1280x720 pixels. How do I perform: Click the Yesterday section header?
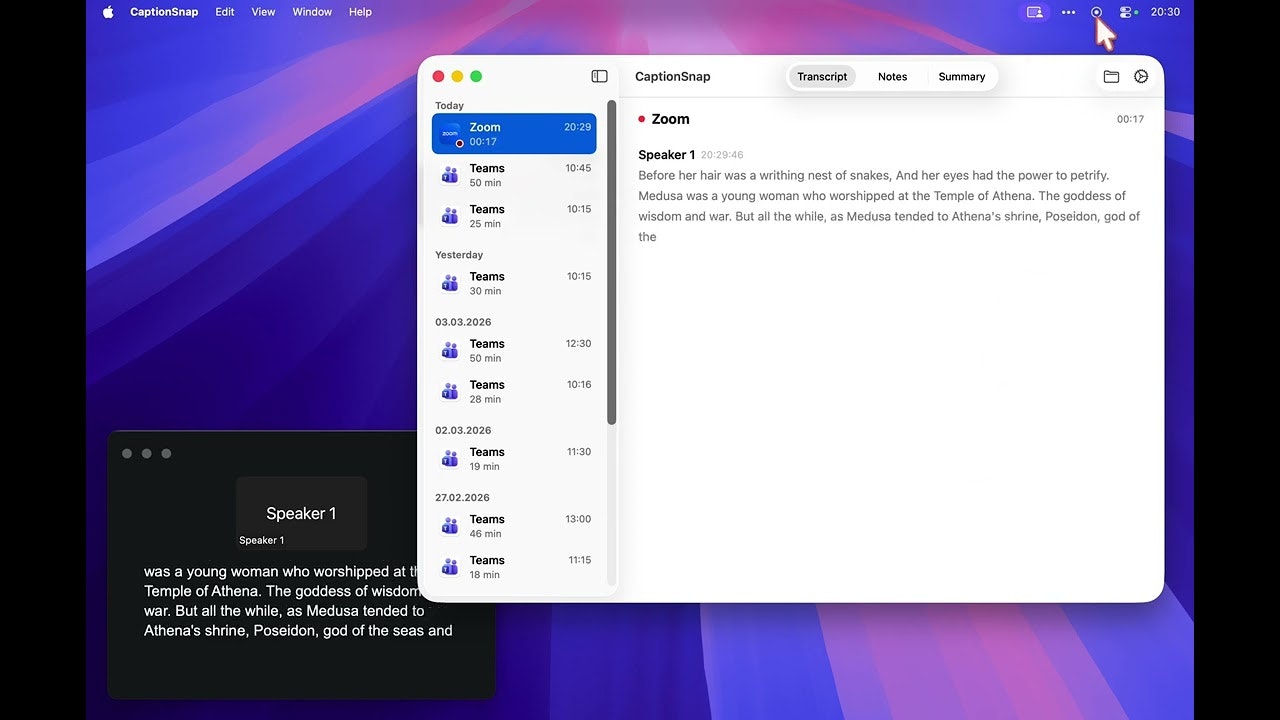point(459,255)
